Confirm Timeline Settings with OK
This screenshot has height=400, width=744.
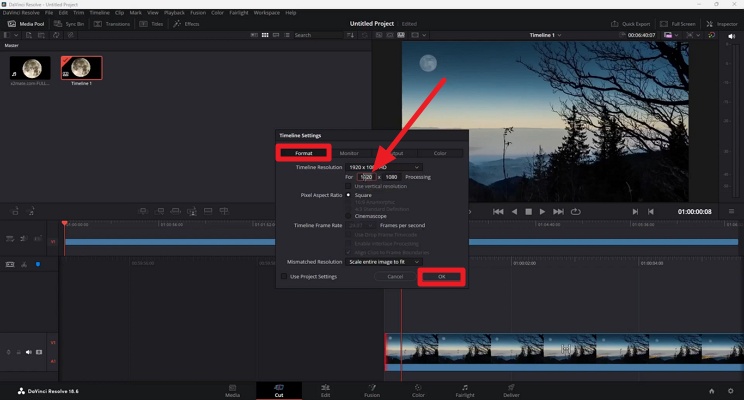pyautogui.click(x=441, y=277)
